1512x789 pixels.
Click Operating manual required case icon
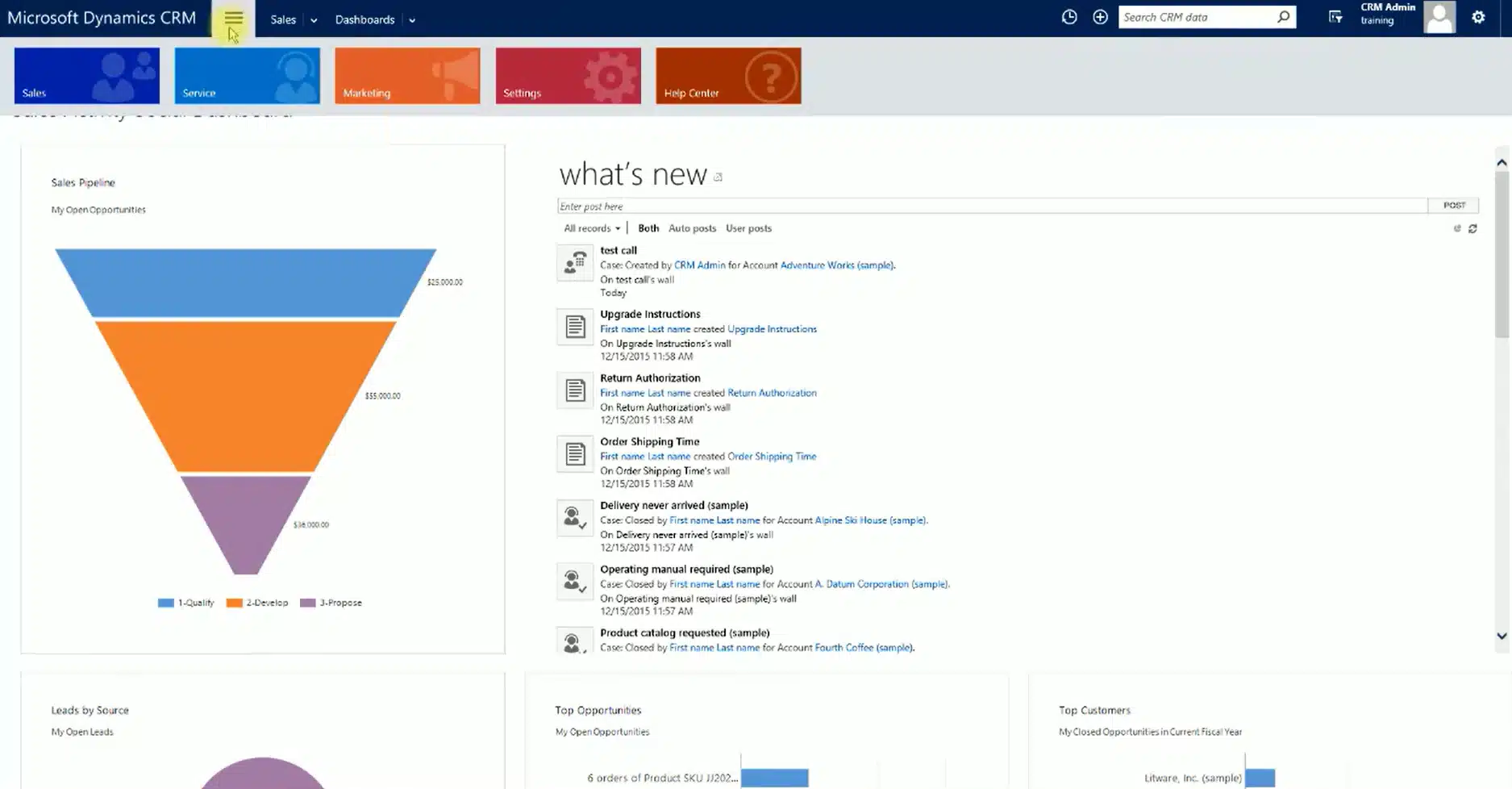[x=575, y=582]
